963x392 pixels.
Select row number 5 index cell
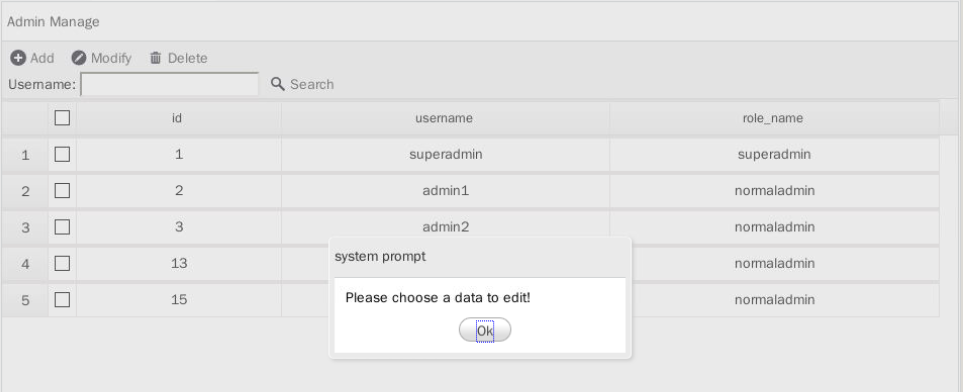[25, 300]
